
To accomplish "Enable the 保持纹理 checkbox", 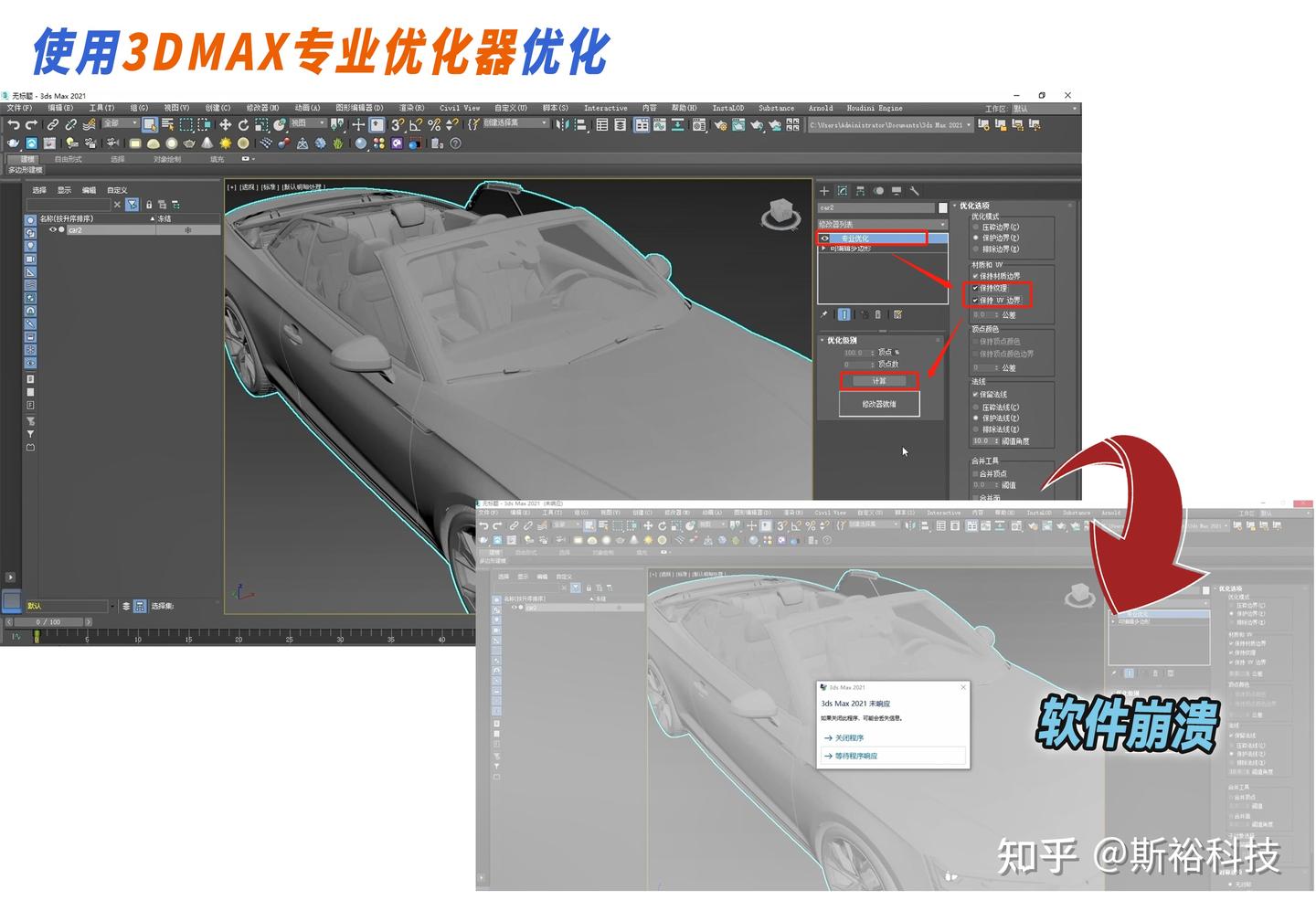I will 974,288.
